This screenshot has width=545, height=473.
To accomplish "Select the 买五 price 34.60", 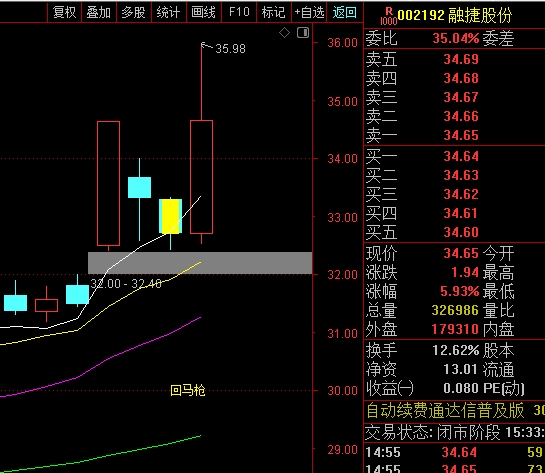I will point(461,232).
